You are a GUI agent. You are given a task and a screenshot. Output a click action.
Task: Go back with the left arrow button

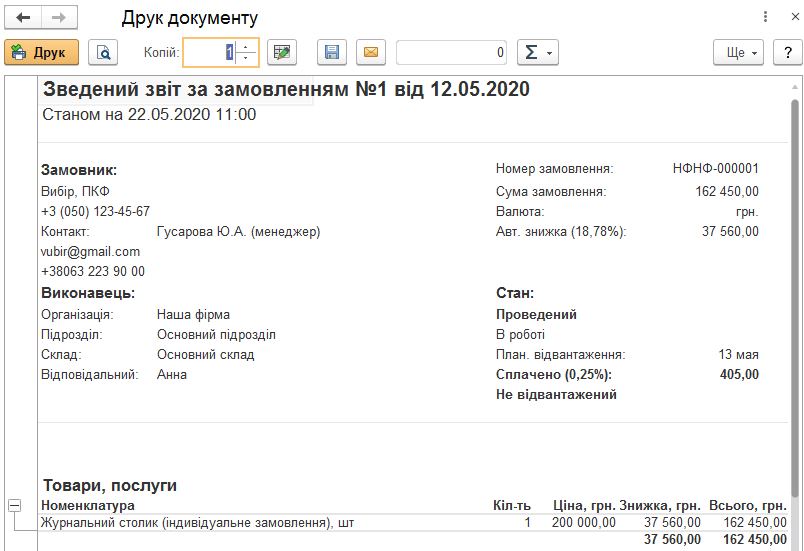pyautogui.click(x=23, y=17)
